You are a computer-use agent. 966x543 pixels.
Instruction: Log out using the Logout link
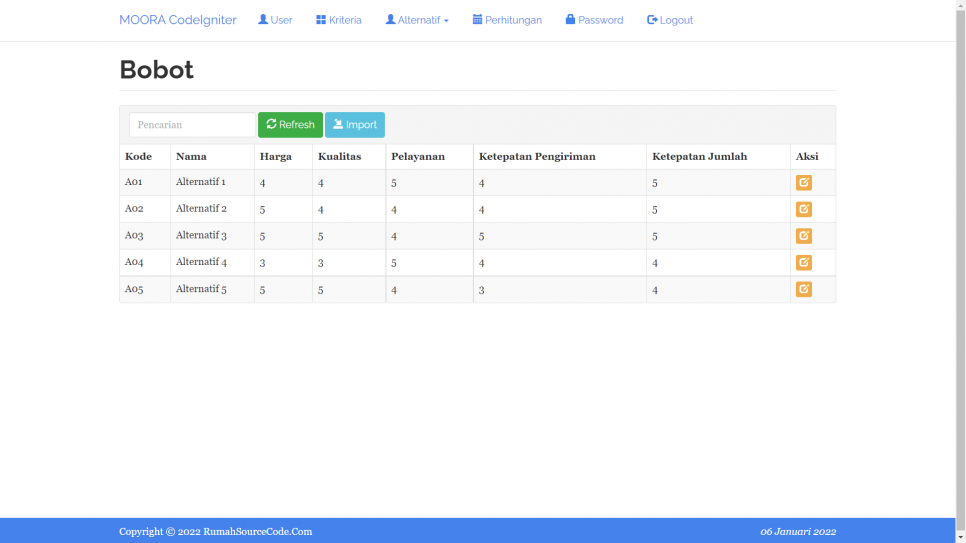pyautogui.click(x=670, y=20)
